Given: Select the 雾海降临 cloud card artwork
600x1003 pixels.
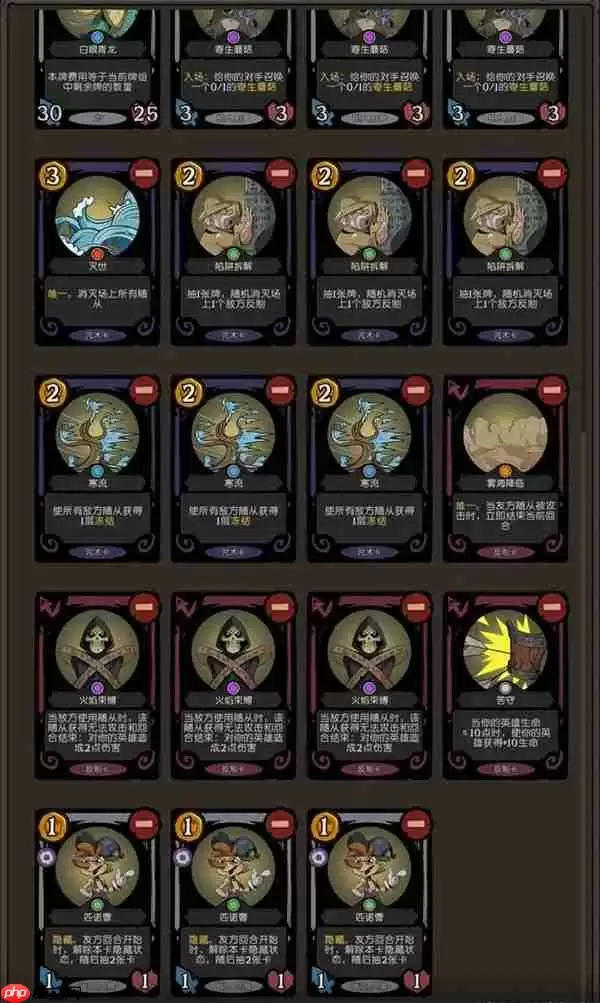Looking at the screenshot, I should coord(505,432).
